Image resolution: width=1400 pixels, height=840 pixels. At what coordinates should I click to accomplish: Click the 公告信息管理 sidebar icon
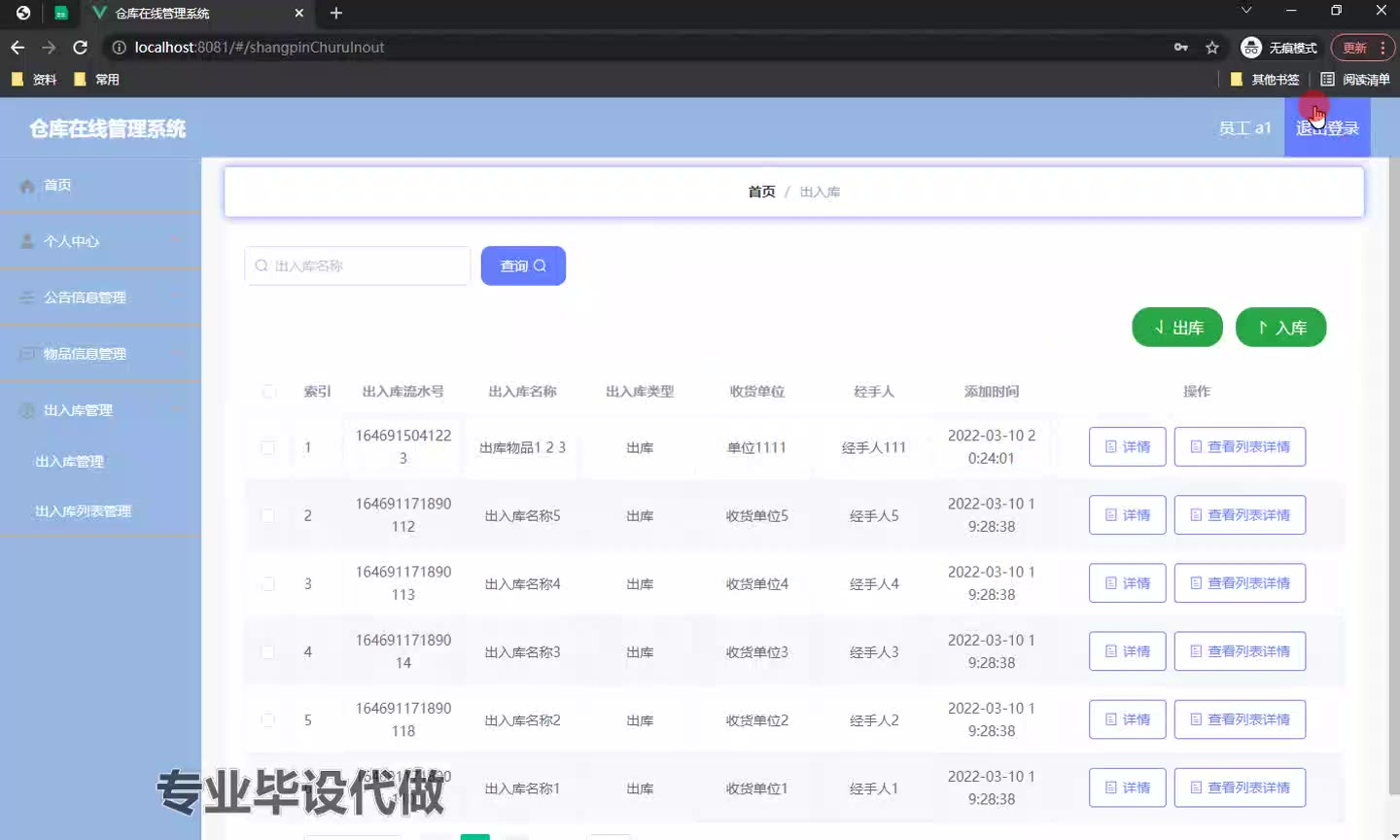coord(27,297)
